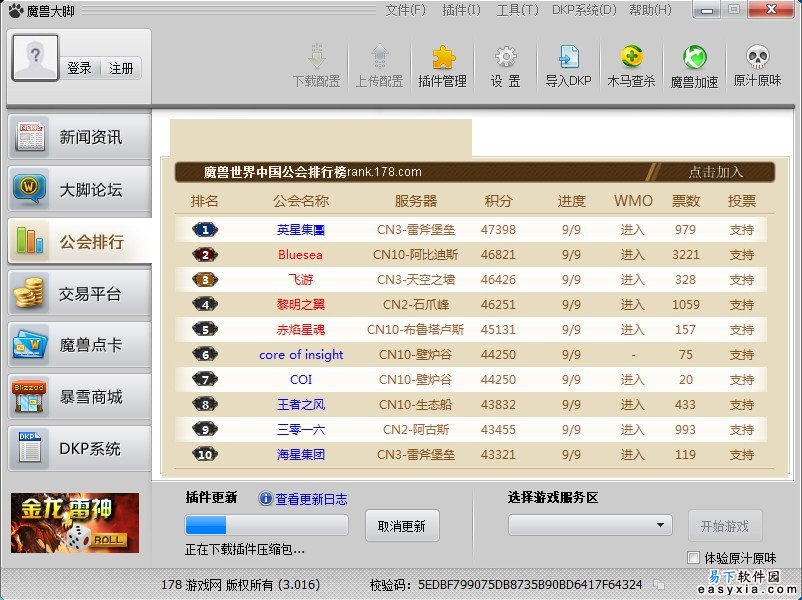Click 支持 vote for core of insight

(742, 354)
